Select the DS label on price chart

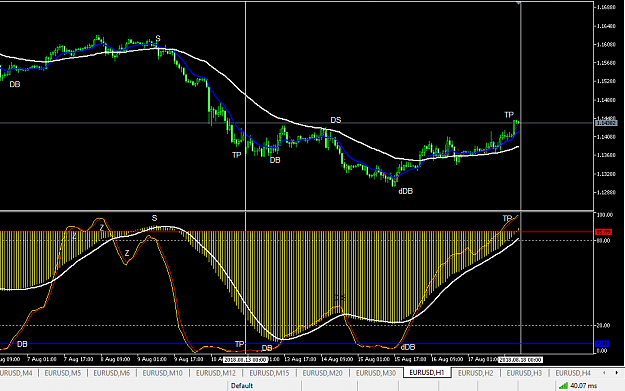[336, 120]
